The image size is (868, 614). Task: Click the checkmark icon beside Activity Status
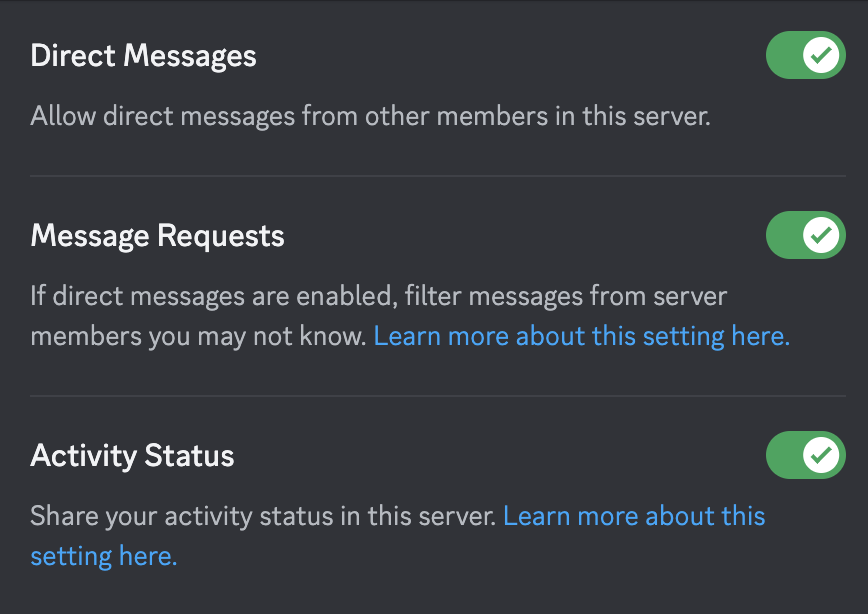click(x=822, y=455)
